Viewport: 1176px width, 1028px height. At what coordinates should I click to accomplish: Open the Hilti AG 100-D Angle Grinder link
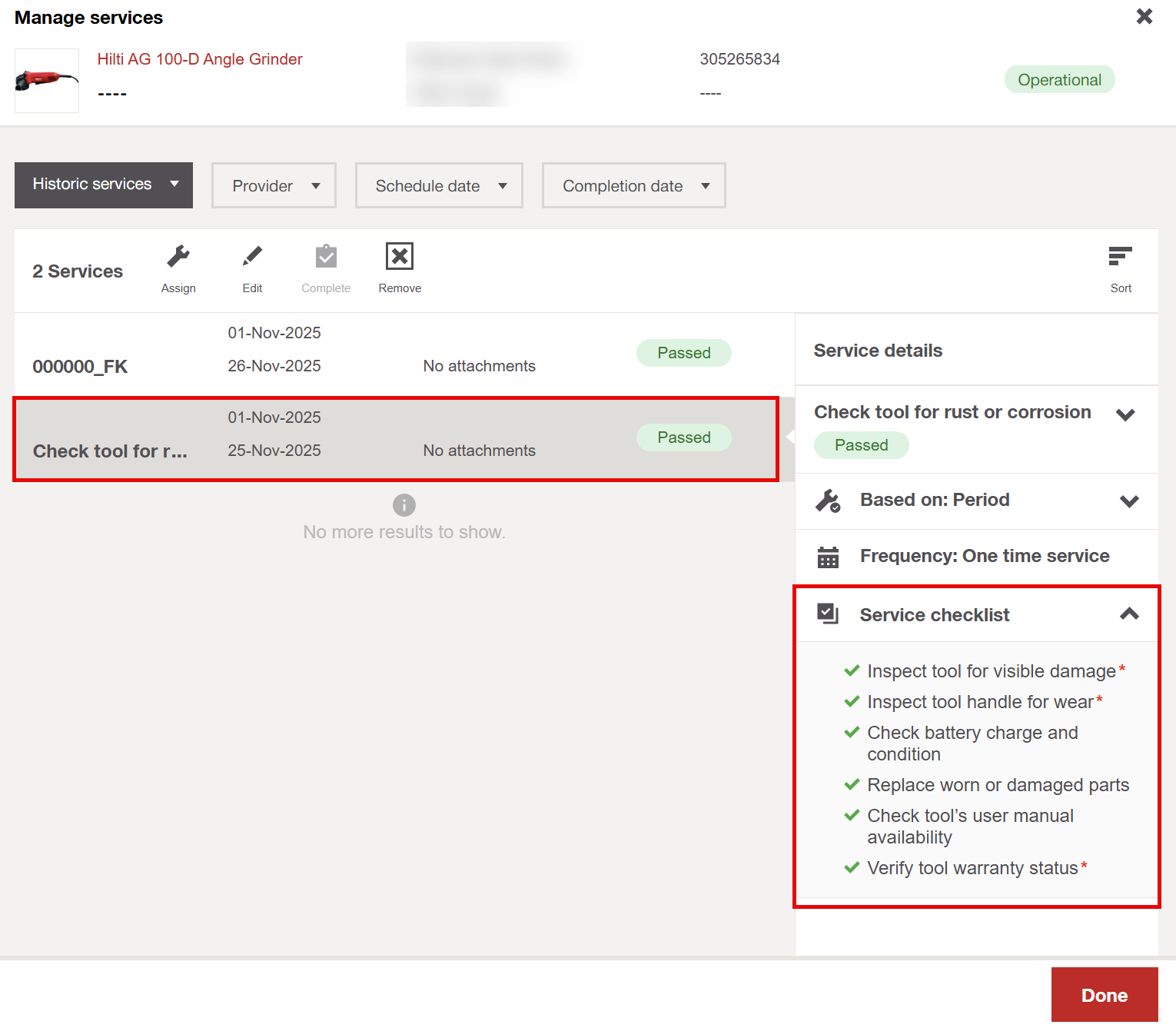[x=200, y=59]
